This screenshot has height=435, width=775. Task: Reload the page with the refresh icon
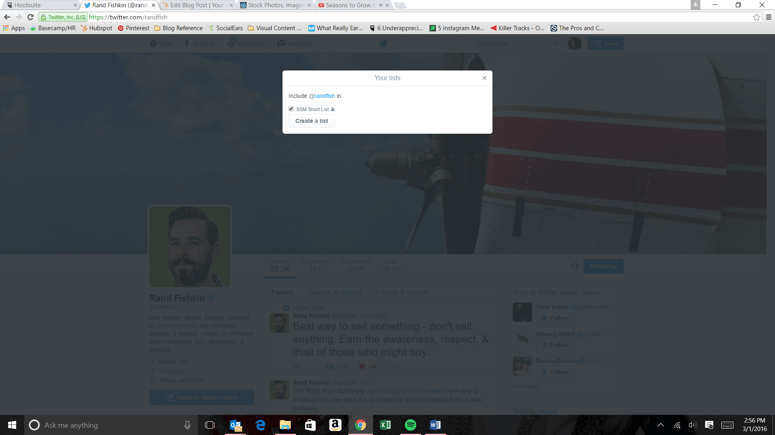(30, 17)
